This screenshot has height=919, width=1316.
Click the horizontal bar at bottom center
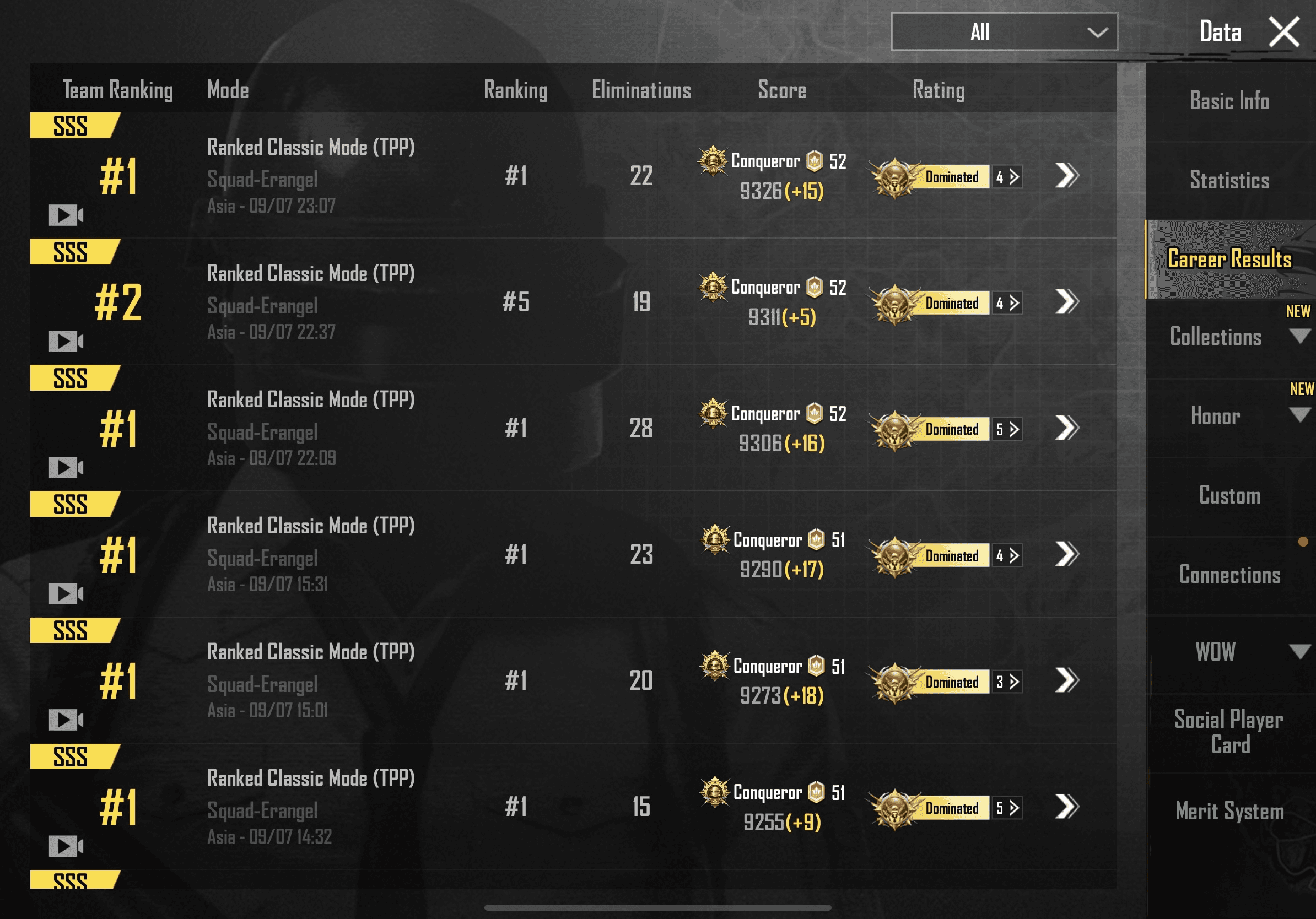pos(657,907)
